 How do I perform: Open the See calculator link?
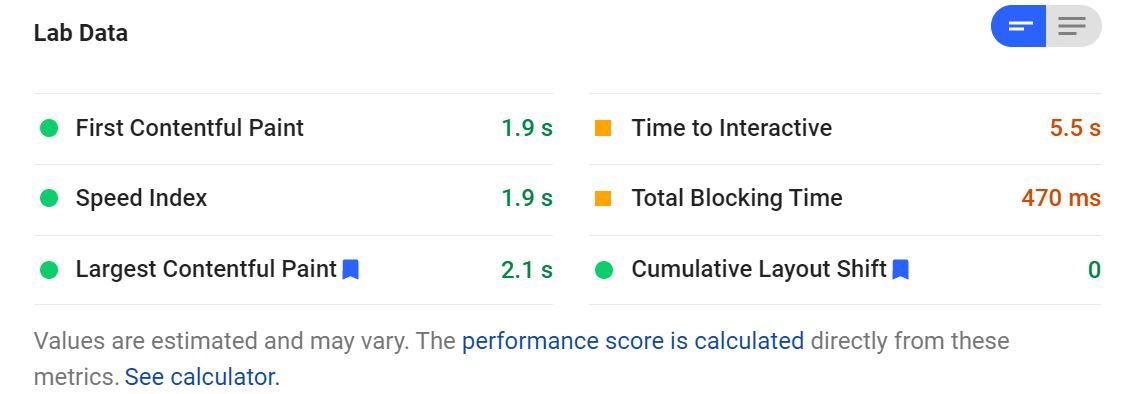[202, 376]
